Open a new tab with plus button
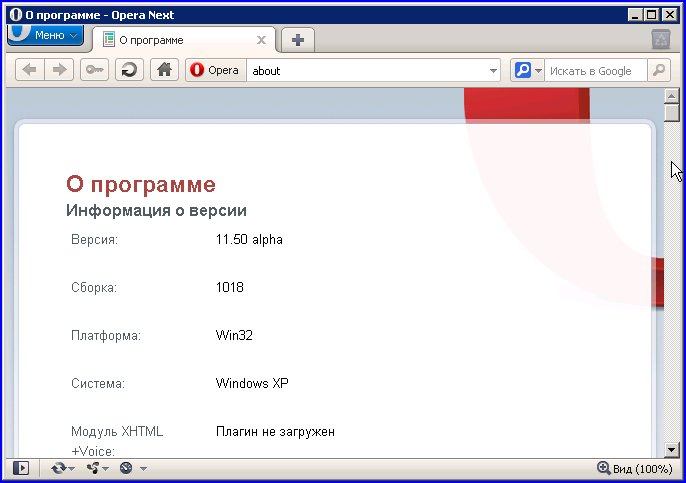686x483 pixels. (x=298, y=40)
